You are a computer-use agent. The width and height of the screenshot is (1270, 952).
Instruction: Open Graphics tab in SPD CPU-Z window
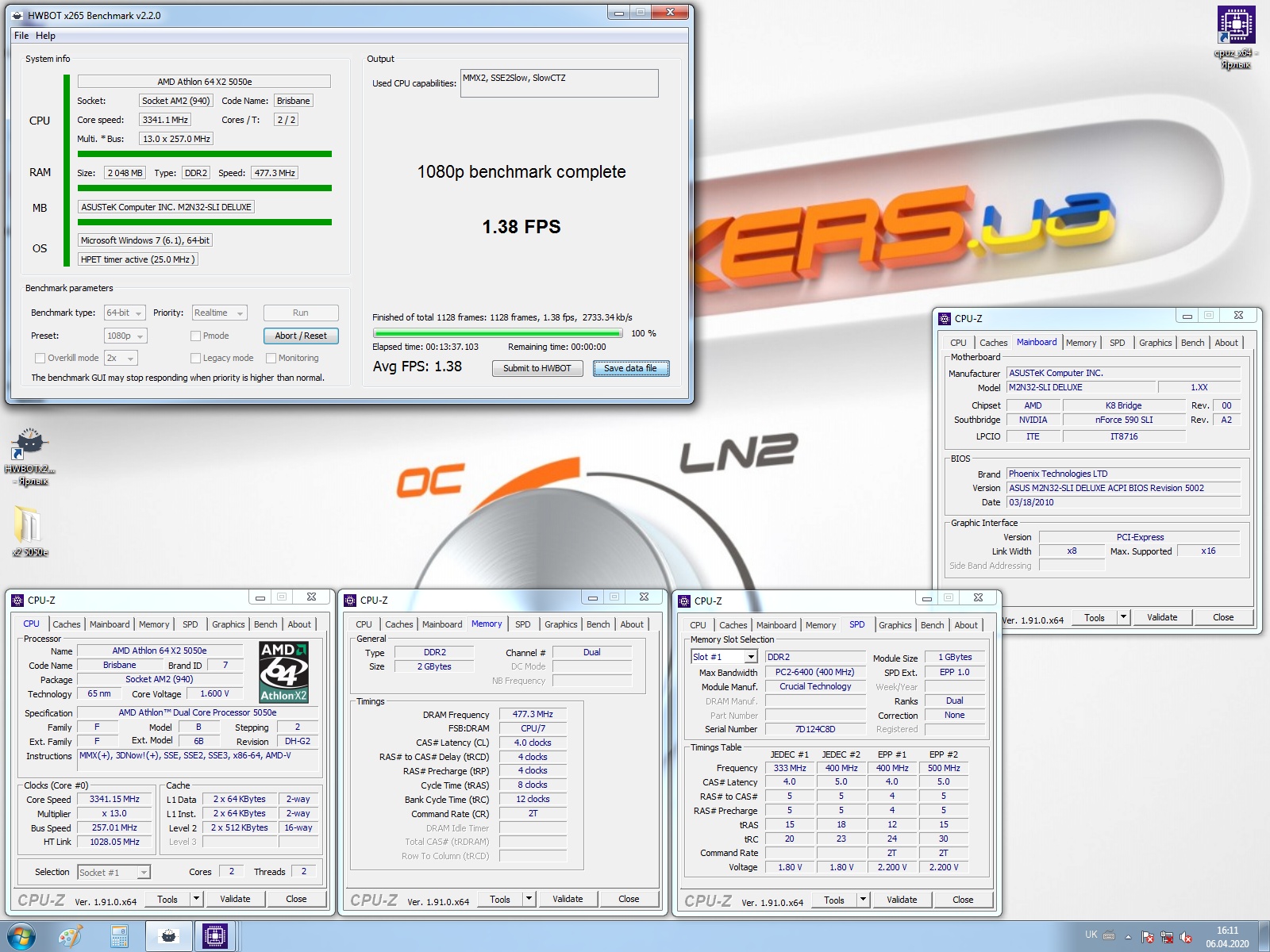click(895, 625)
